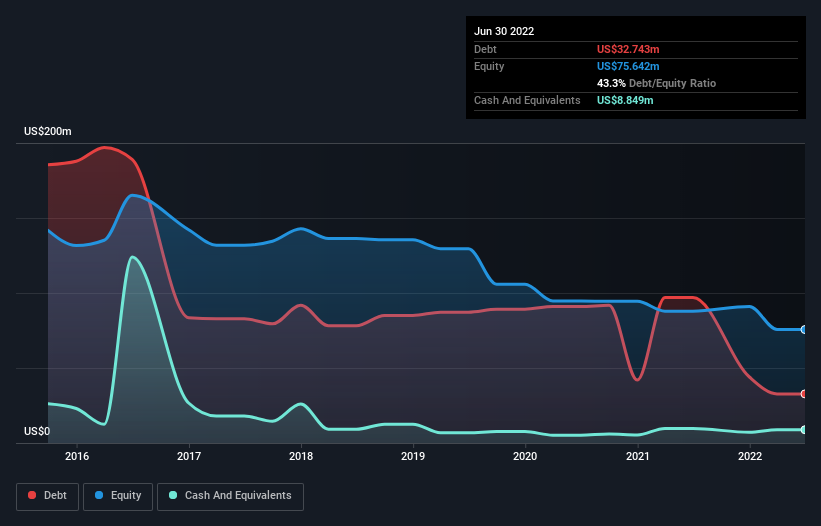
Task: Click the teal Cash endpoint marker
Action: click(804, 430)
